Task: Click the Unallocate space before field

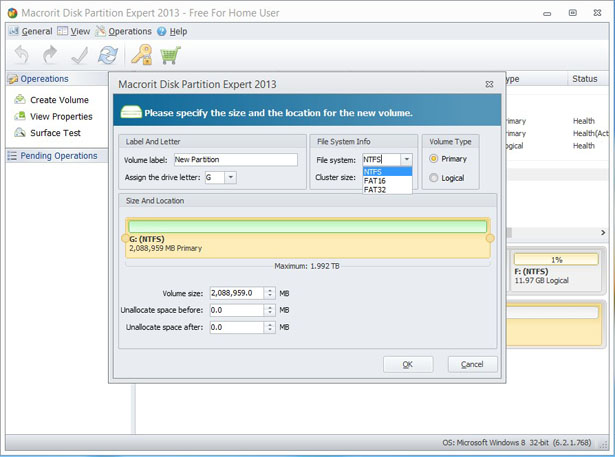Action: point(237,310)
